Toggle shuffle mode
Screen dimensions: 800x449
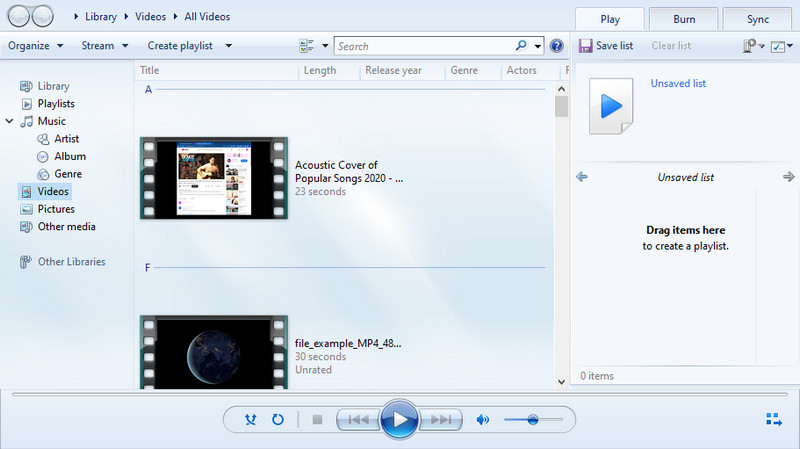click(x=251, y=419)
